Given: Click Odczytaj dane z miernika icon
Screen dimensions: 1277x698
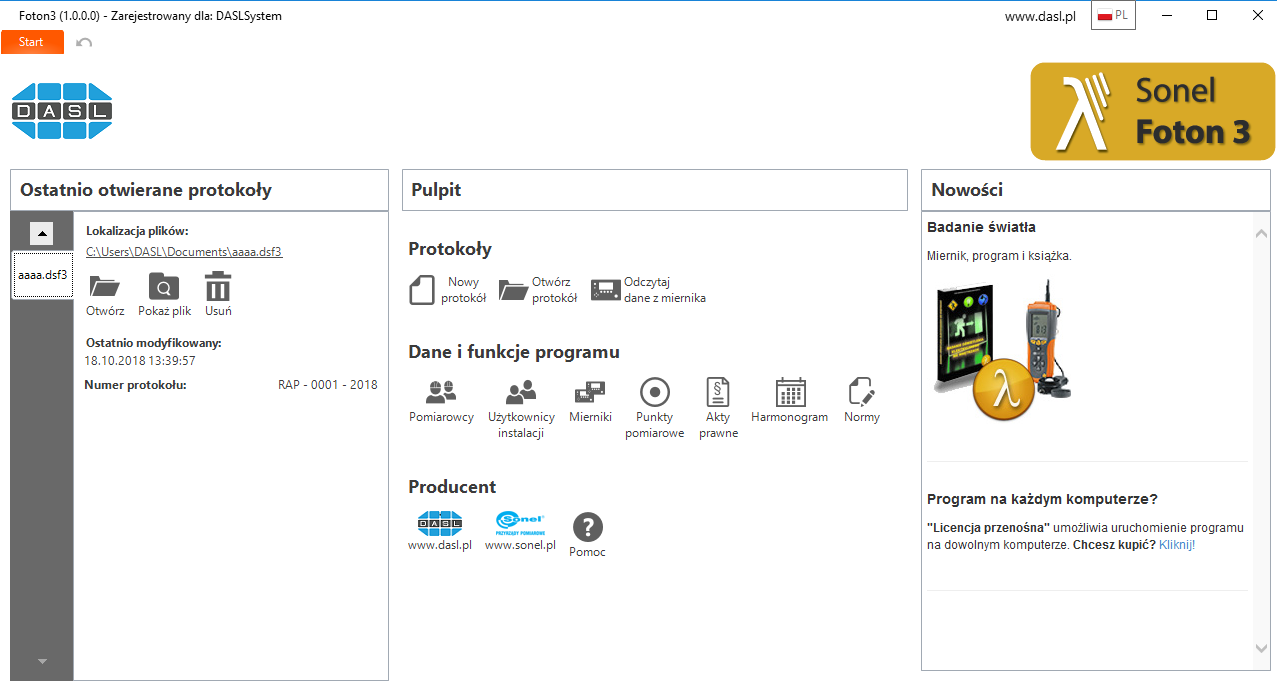Looking at the screenshot, I should tap(605, 290).
